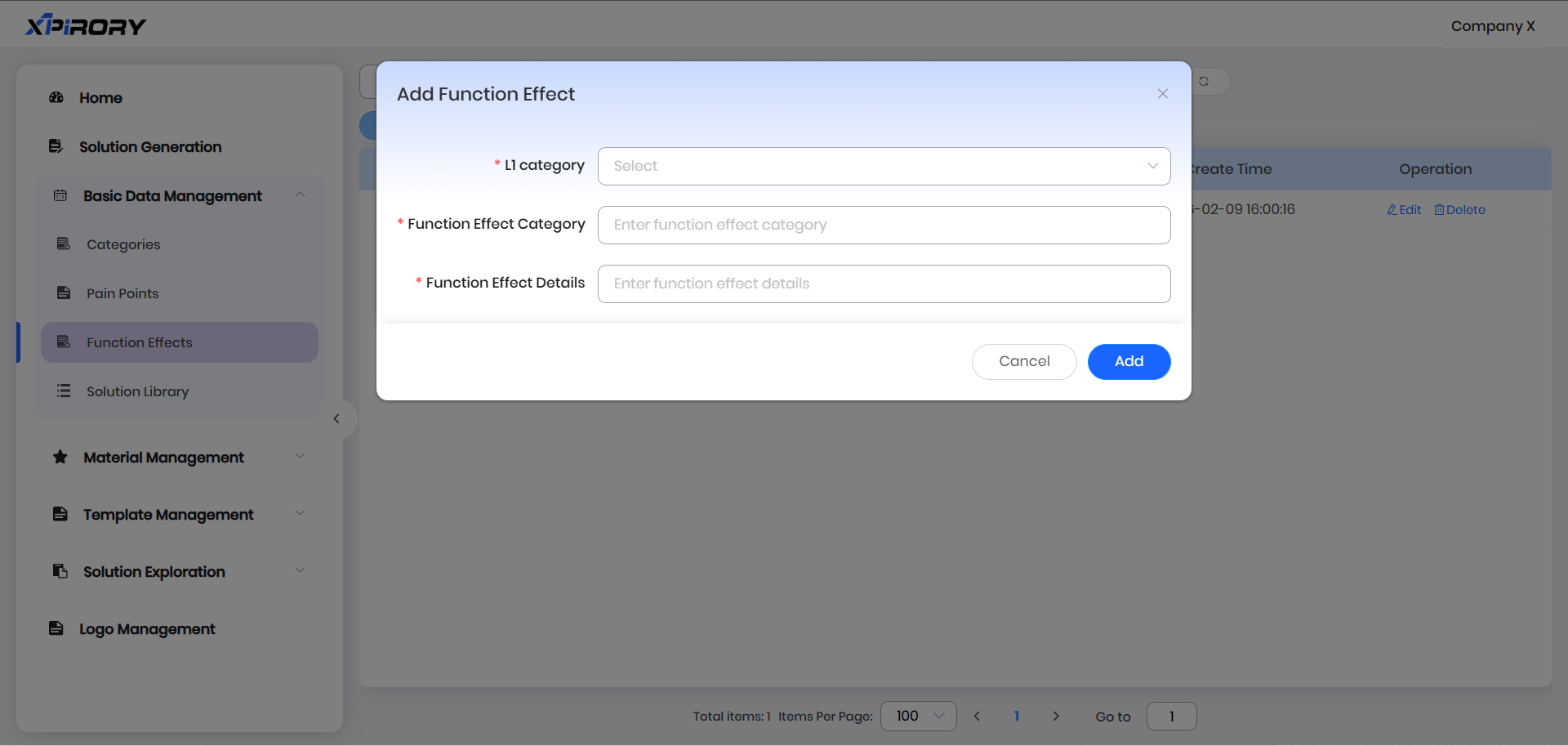The width and height of the screenshot is (1568, 746).
Task: Click the Solution Exploration icon
Action: click(x=60, y=572)
